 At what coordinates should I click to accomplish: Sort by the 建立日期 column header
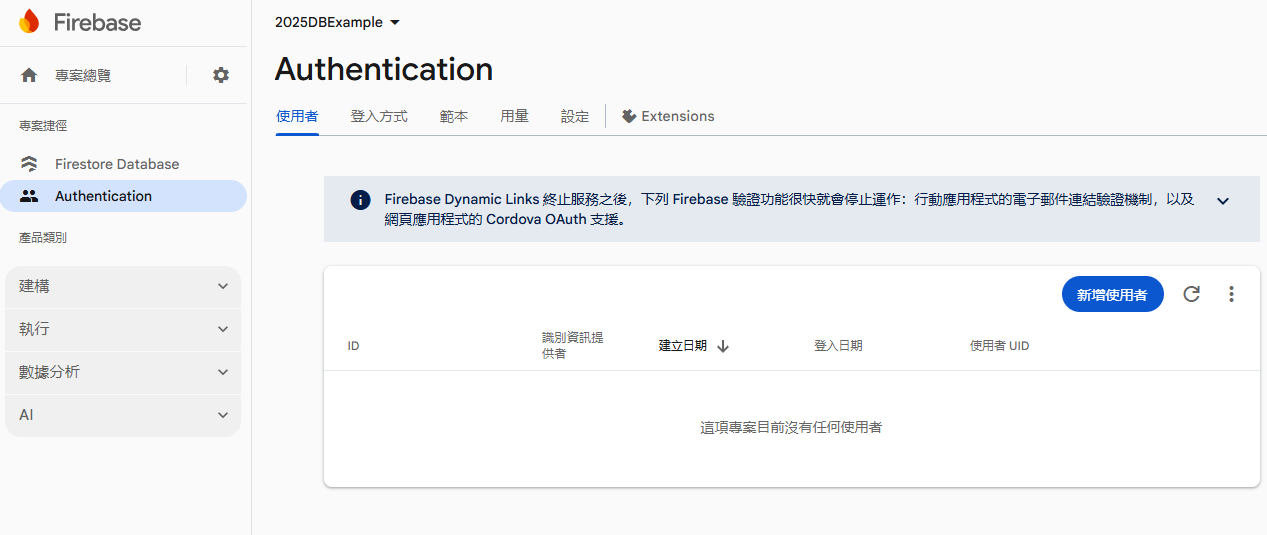tap(683, 346)
